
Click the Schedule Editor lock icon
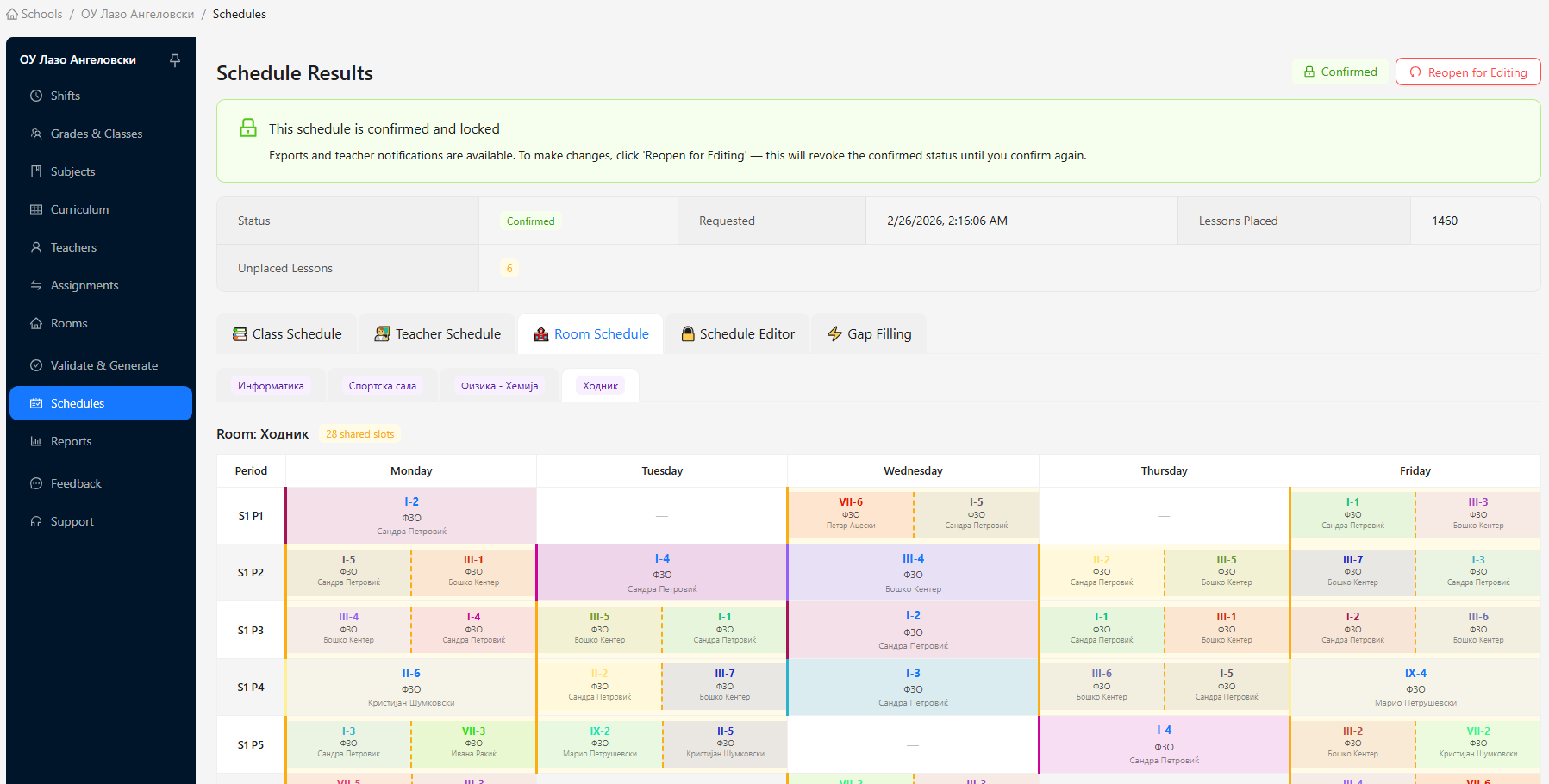(x=688, y=334)
